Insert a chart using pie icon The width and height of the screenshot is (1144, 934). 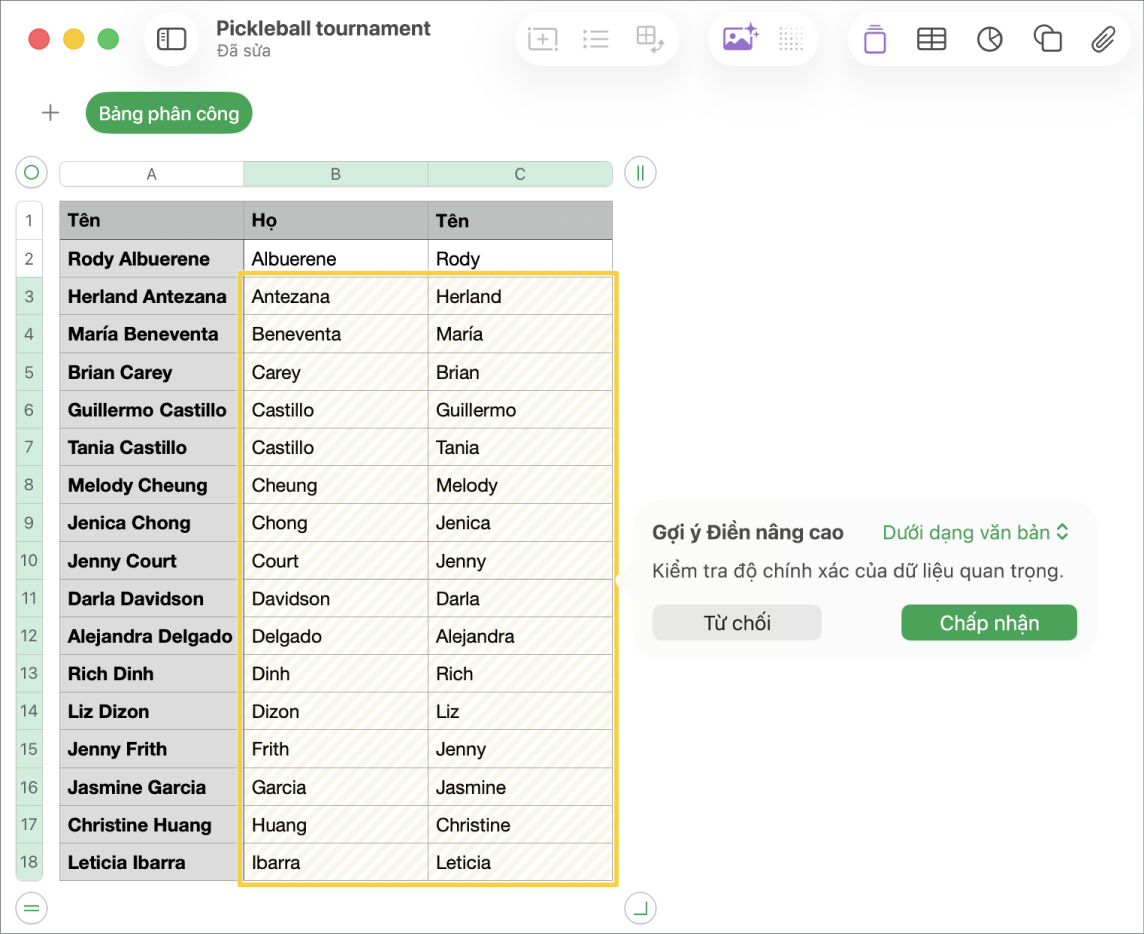990,39
